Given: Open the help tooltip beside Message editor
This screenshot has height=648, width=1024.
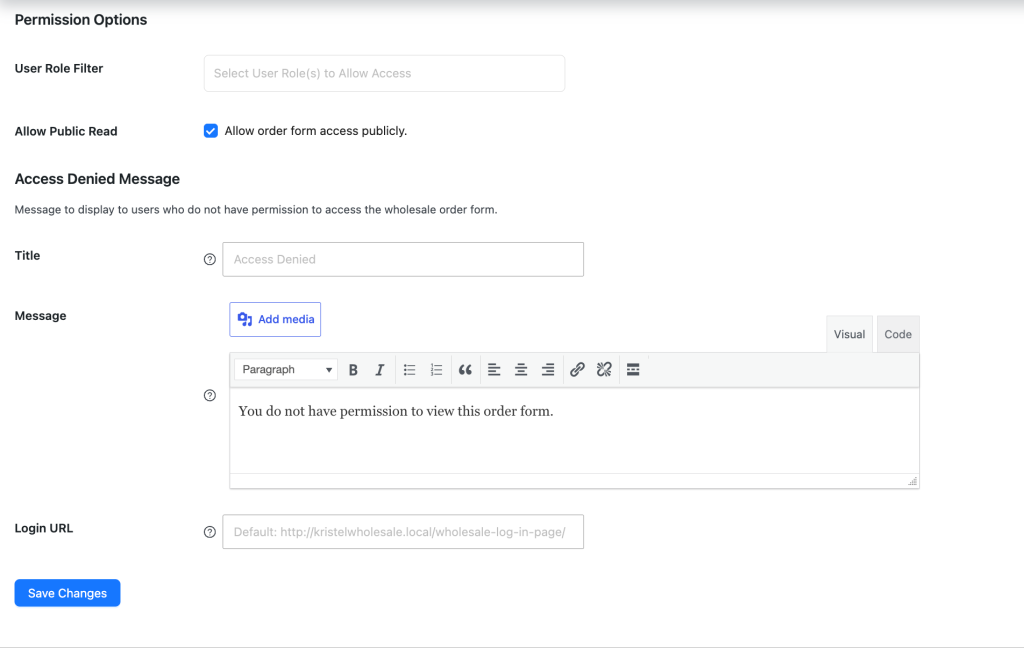Looking at the screenshot, I should tap(210, 395).
